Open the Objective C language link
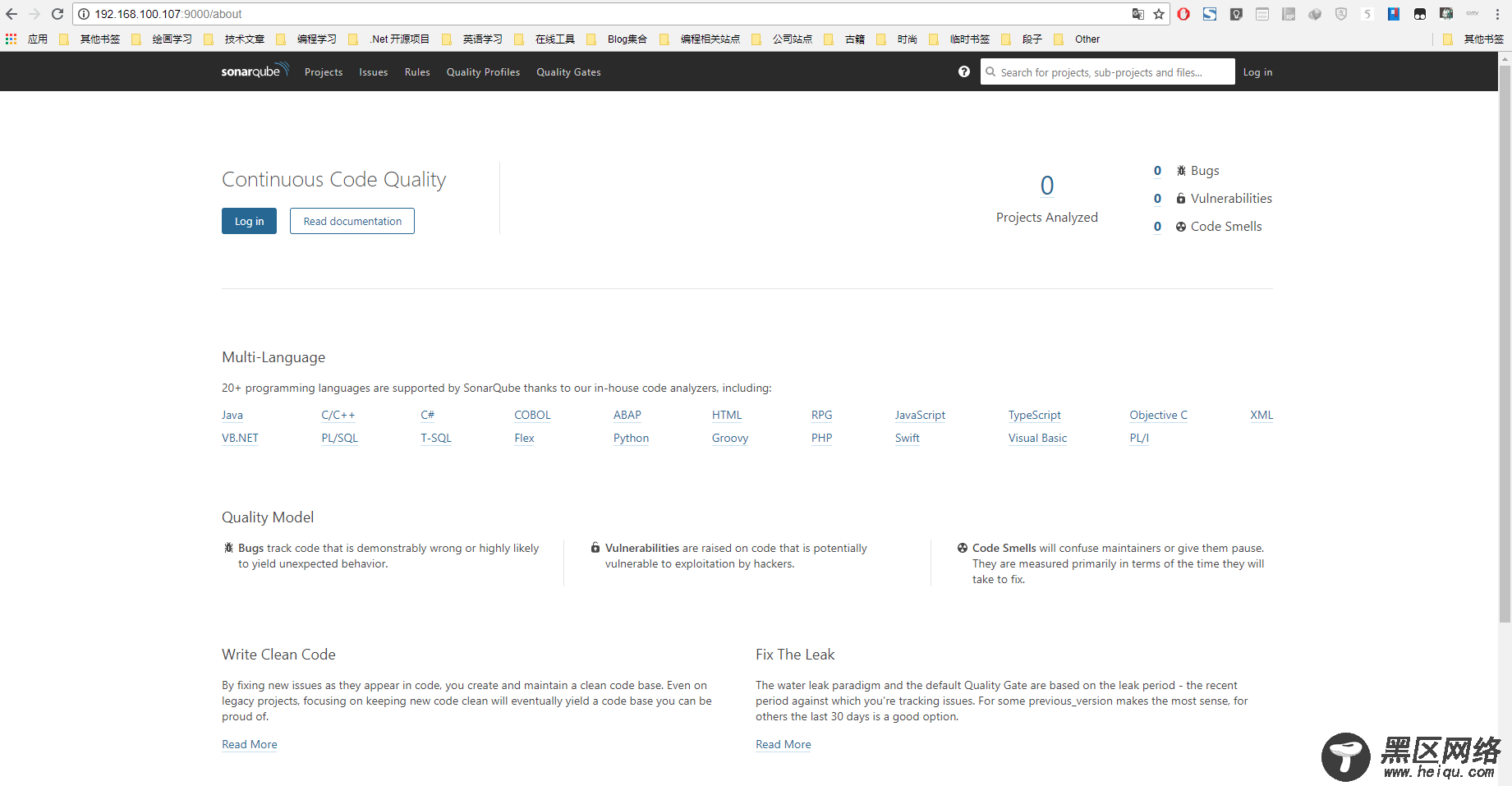The image size is (1512, 786). tap(1159, 415)
